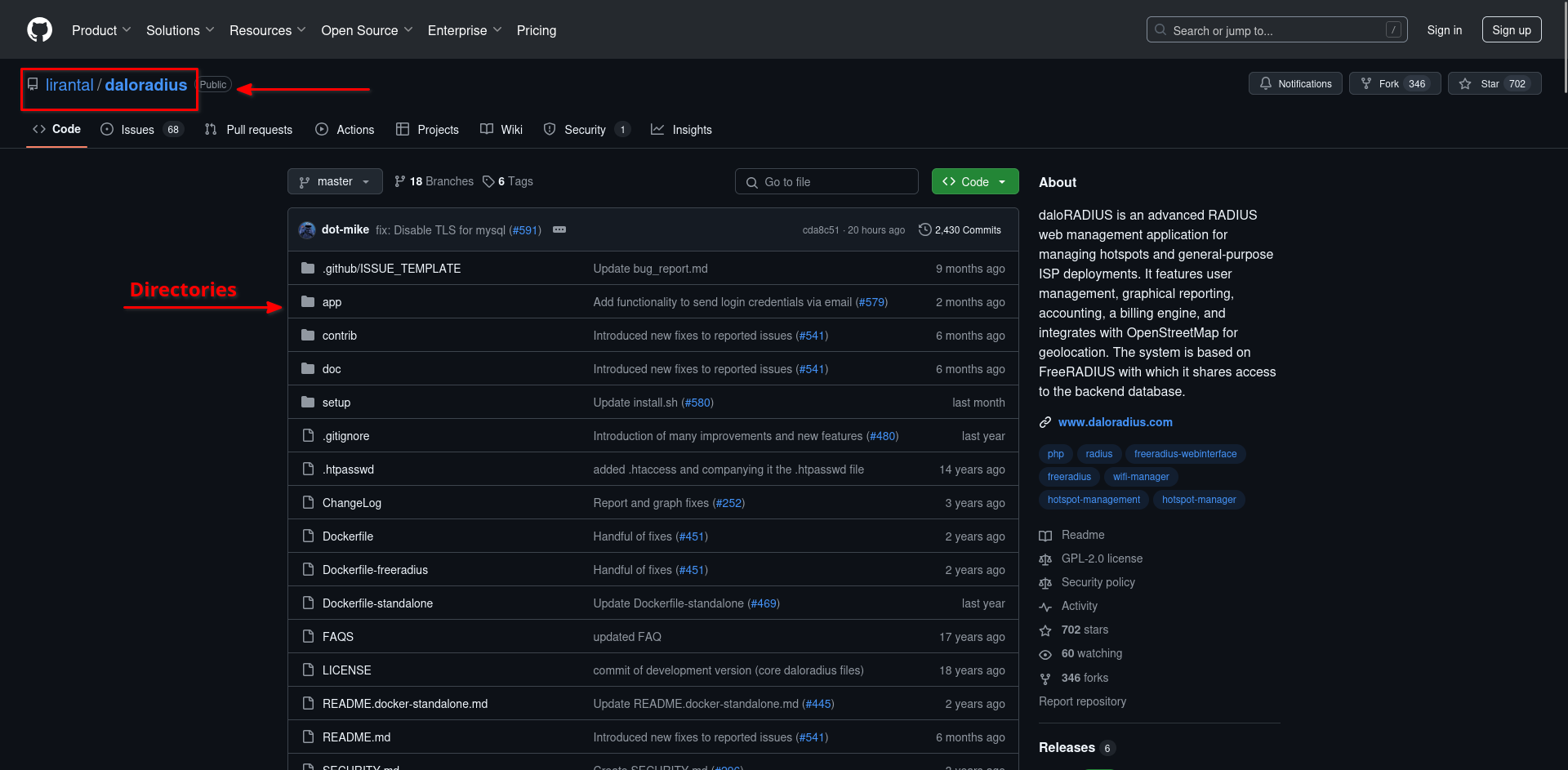Expand the green Code dropdown button
The height and width of the screenshot is (770, 1568).
coord(975,181)
